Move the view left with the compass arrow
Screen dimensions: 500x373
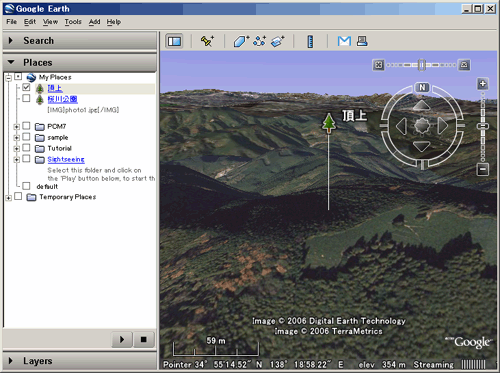[x=401, y=126]
